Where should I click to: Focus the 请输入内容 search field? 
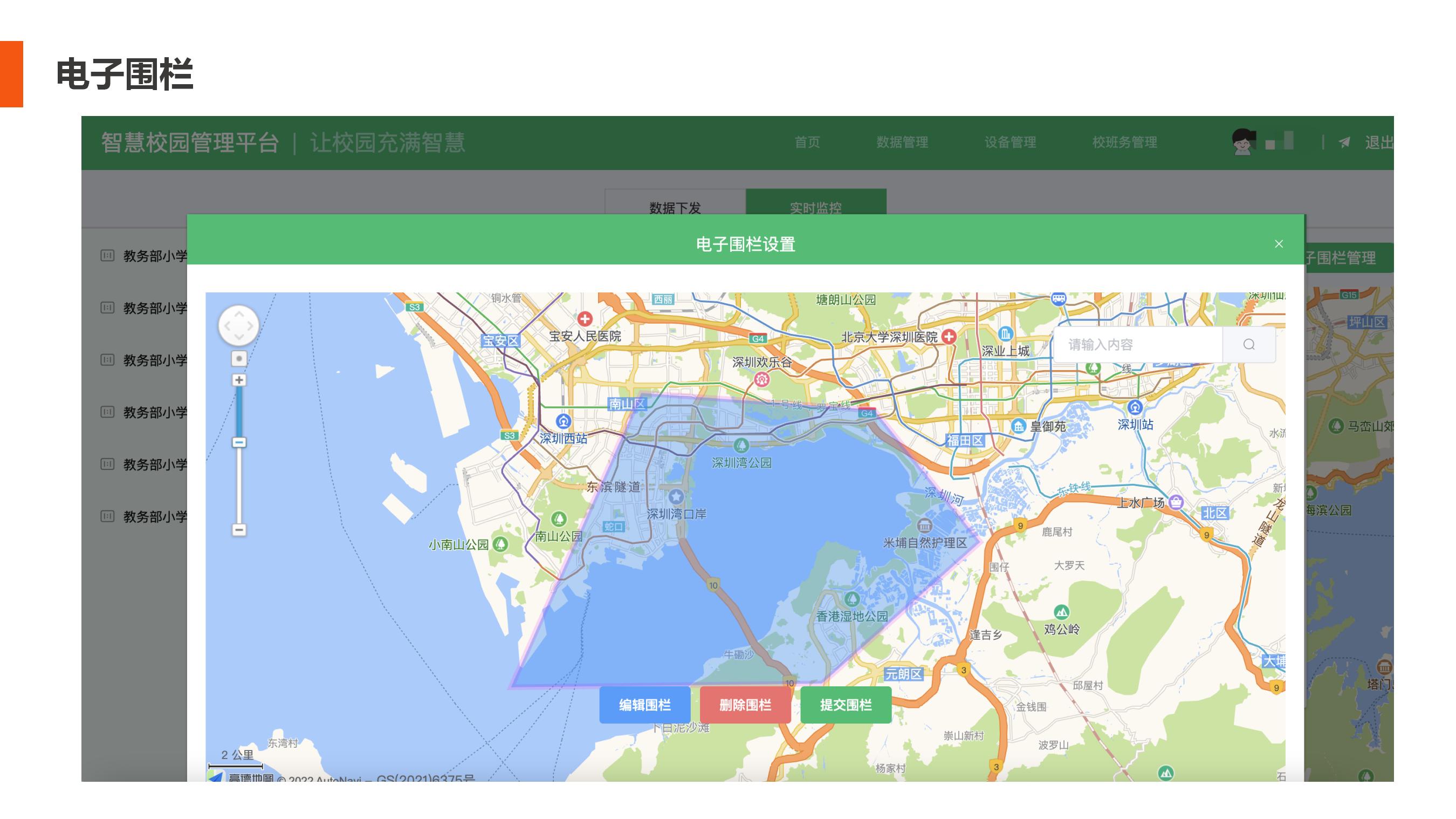tap(1138, 344)
